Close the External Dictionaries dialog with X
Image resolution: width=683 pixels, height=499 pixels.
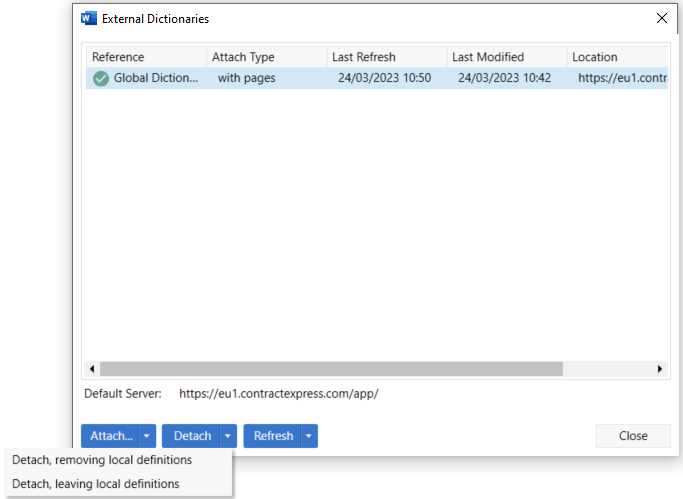662,18
